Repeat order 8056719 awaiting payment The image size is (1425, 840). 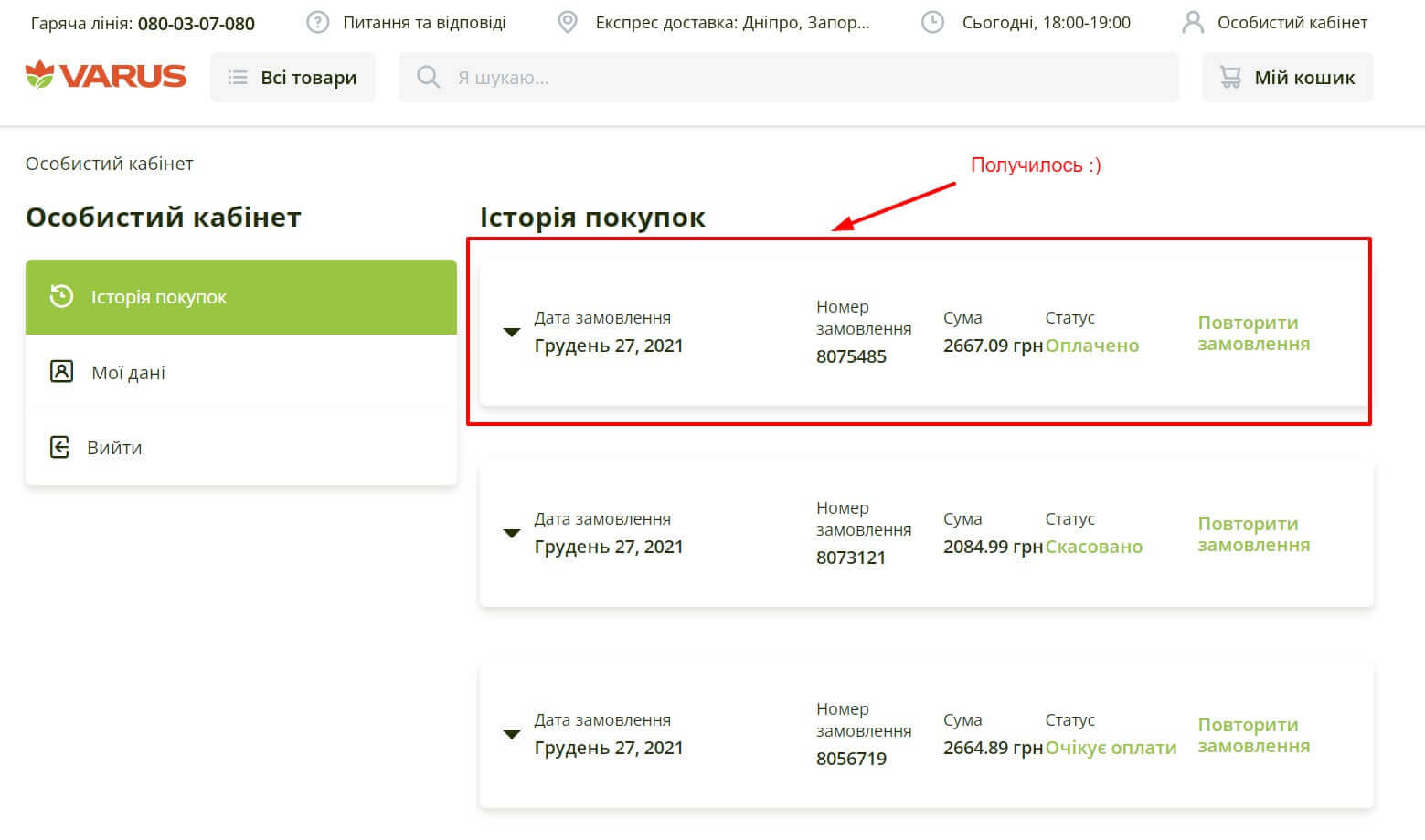pos(1254,735)
